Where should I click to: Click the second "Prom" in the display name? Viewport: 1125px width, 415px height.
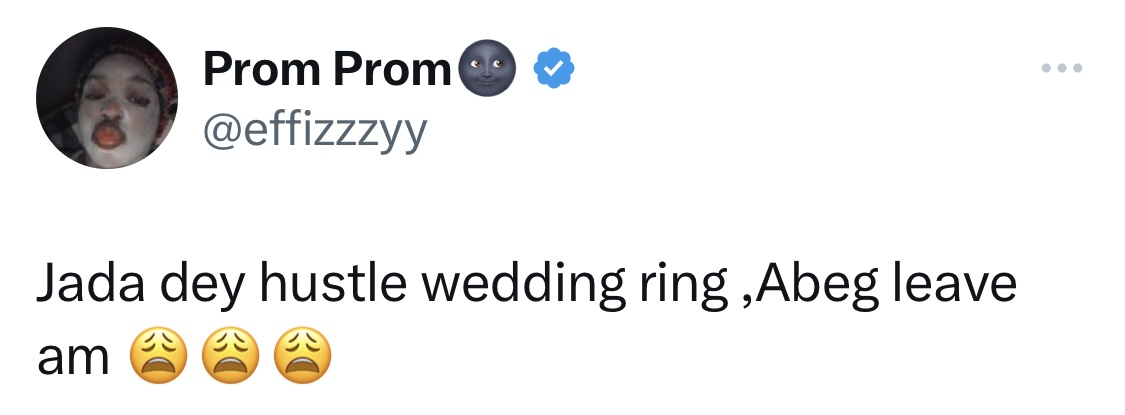tap(391, 69)
